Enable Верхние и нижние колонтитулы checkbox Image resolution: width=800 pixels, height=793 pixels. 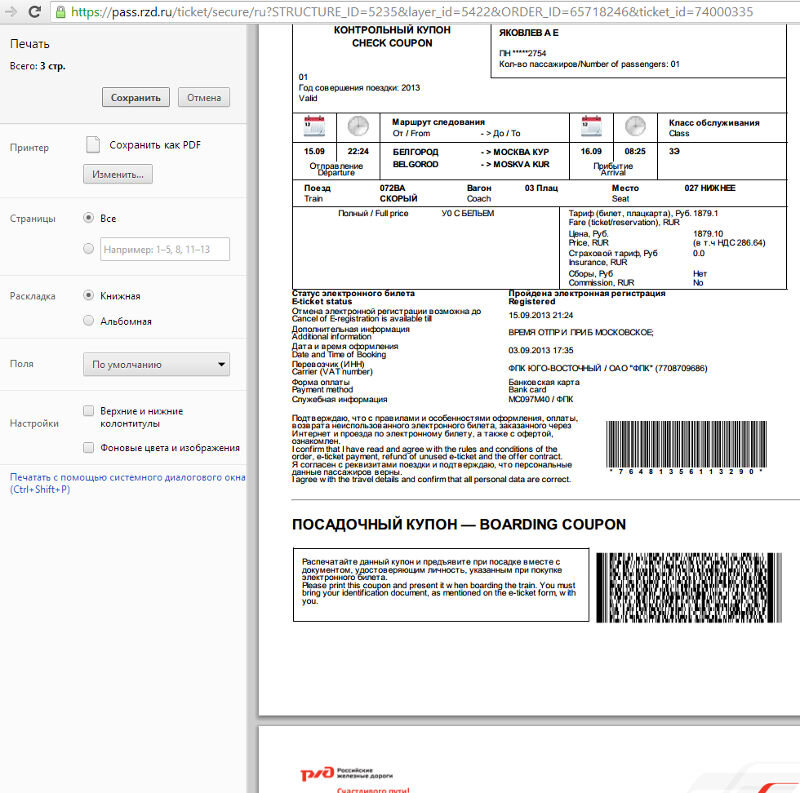coord(88,411)
